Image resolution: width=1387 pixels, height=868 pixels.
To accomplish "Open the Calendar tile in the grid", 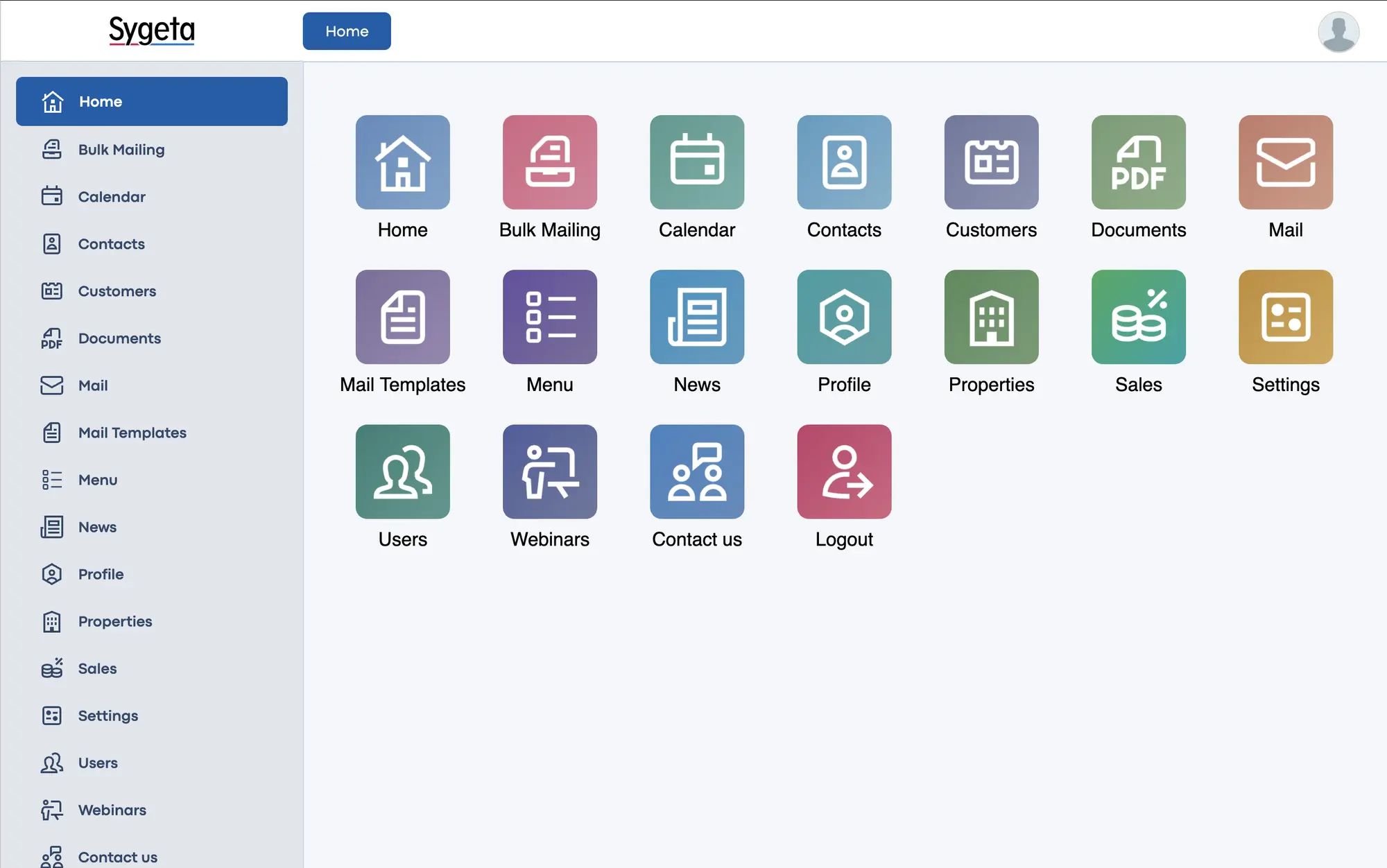I will coord(697,162).
